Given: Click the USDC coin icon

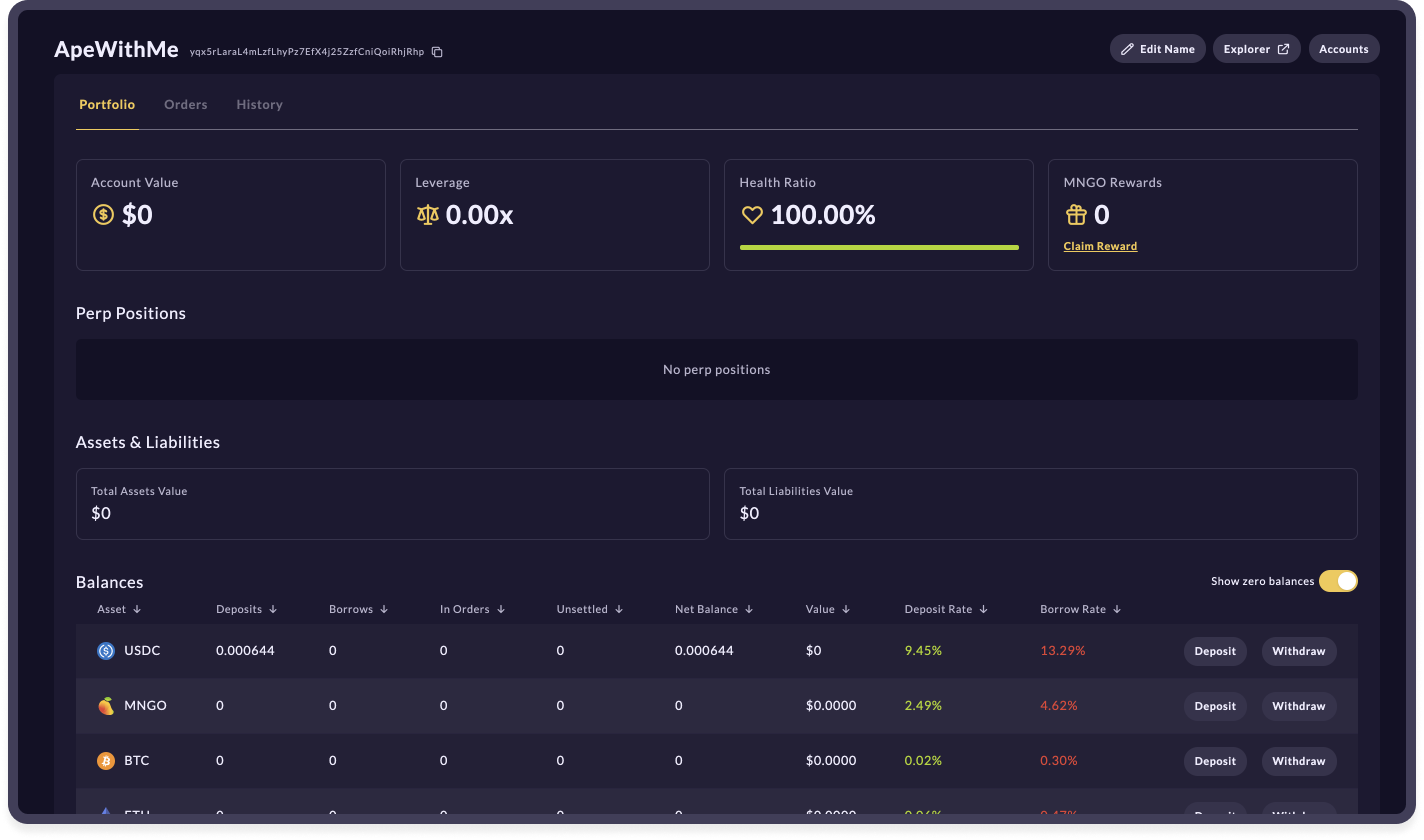Looking at the screenshot, I should (106, 651).
